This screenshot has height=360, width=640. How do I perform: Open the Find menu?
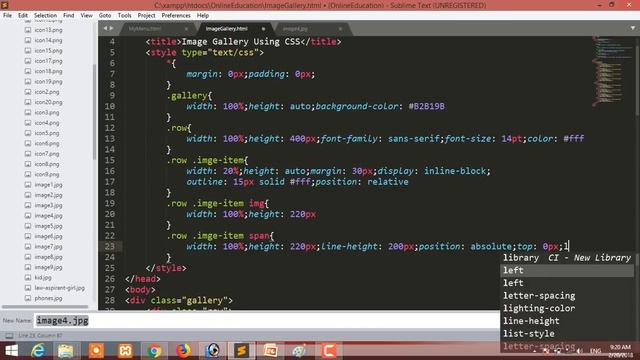coord(69,15)
